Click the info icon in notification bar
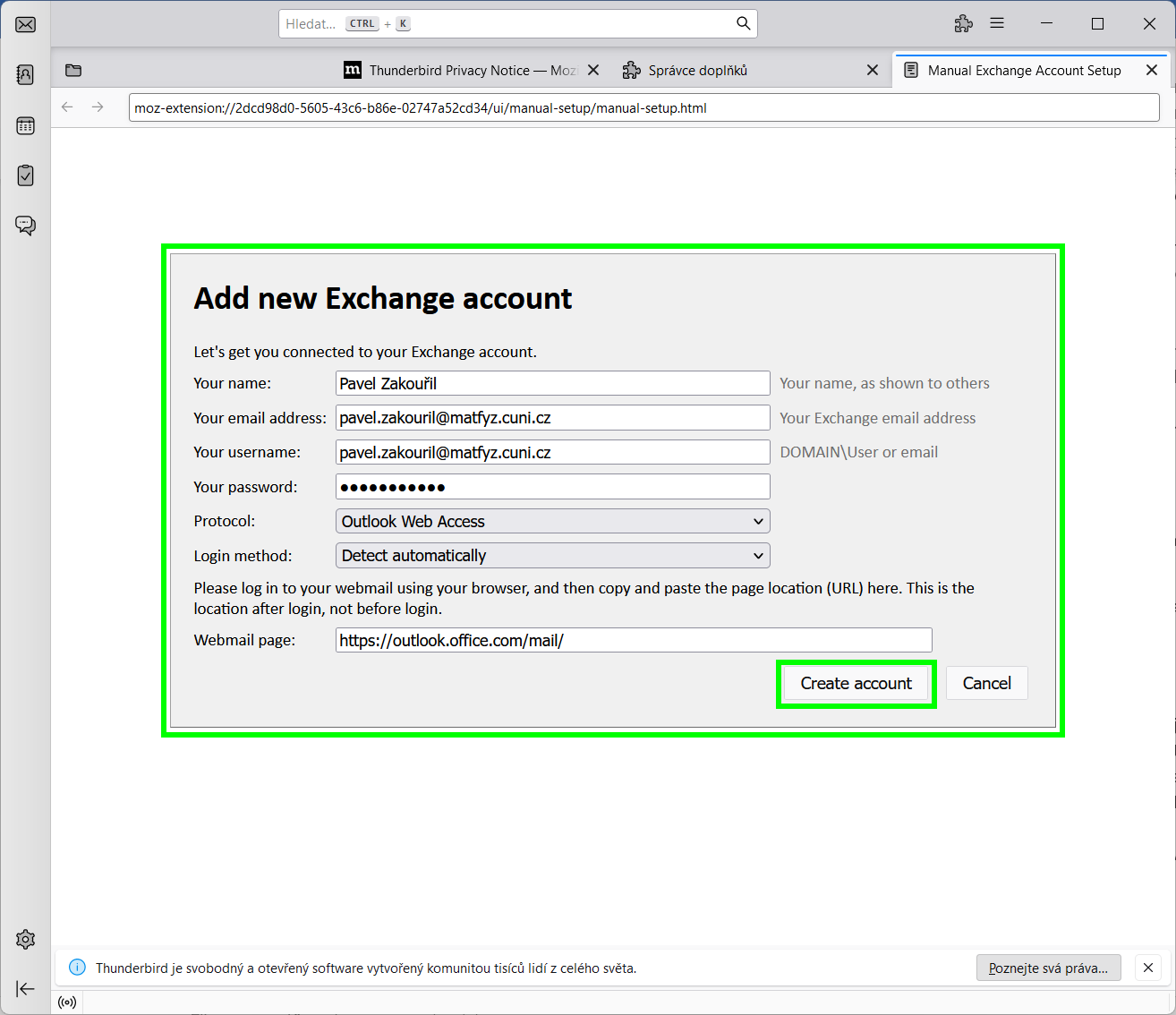This screenshot has height=1015, width=1176. click(x=78, y=968)
